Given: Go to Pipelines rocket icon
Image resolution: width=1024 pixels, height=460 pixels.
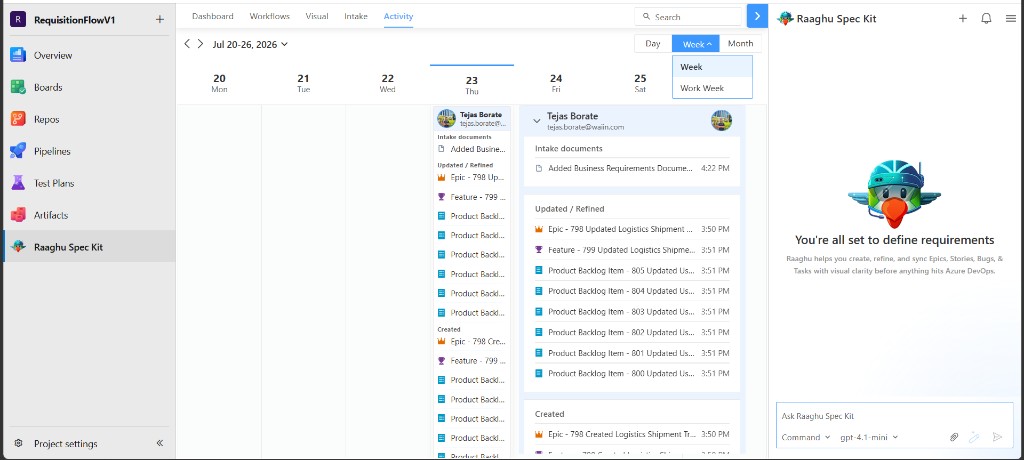Looking at the screenshot, I should 18,151.
